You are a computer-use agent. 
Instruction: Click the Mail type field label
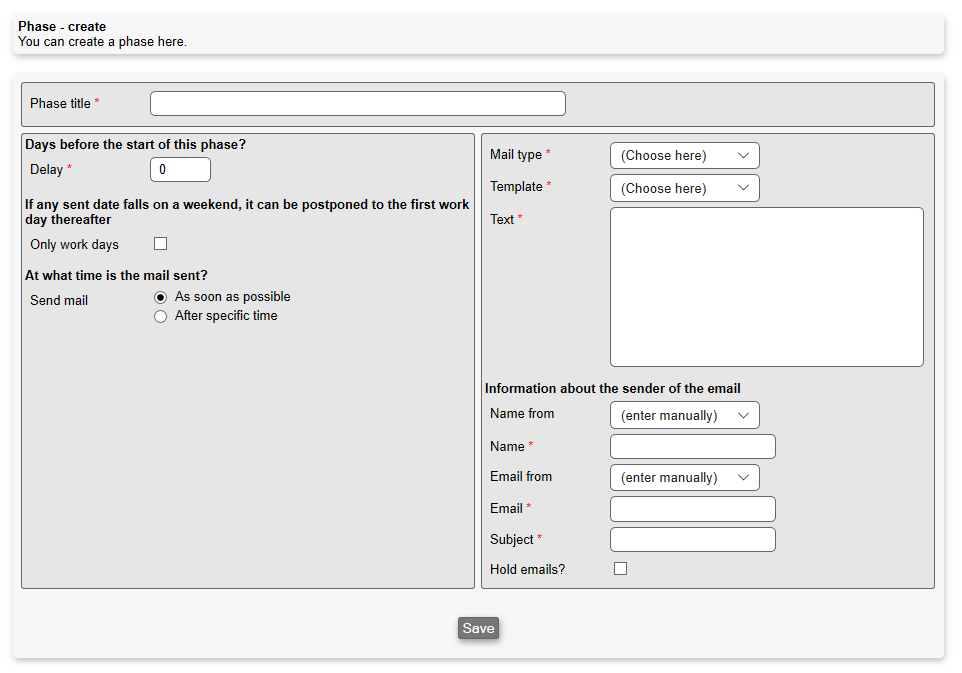515,155
